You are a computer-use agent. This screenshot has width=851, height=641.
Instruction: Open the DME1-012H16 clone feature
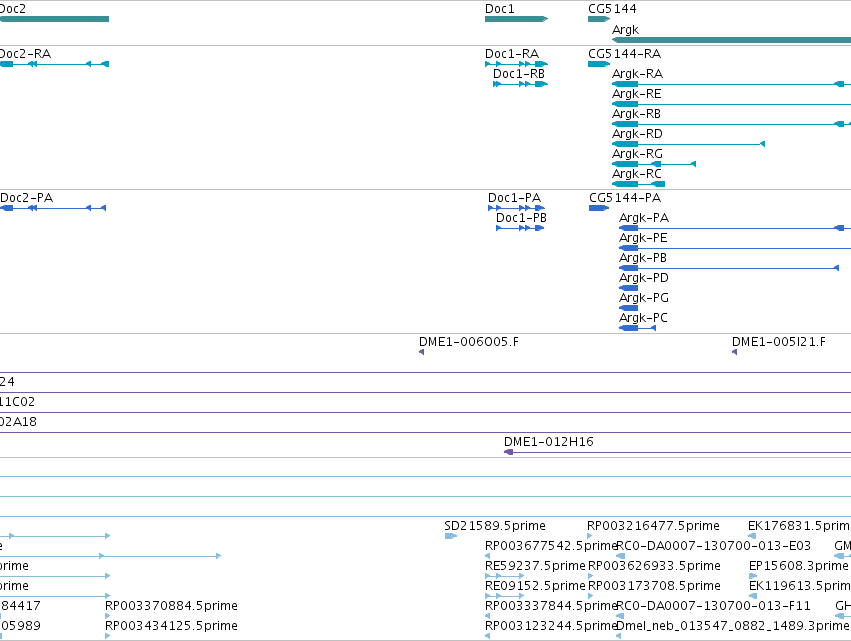click(677, 452)
